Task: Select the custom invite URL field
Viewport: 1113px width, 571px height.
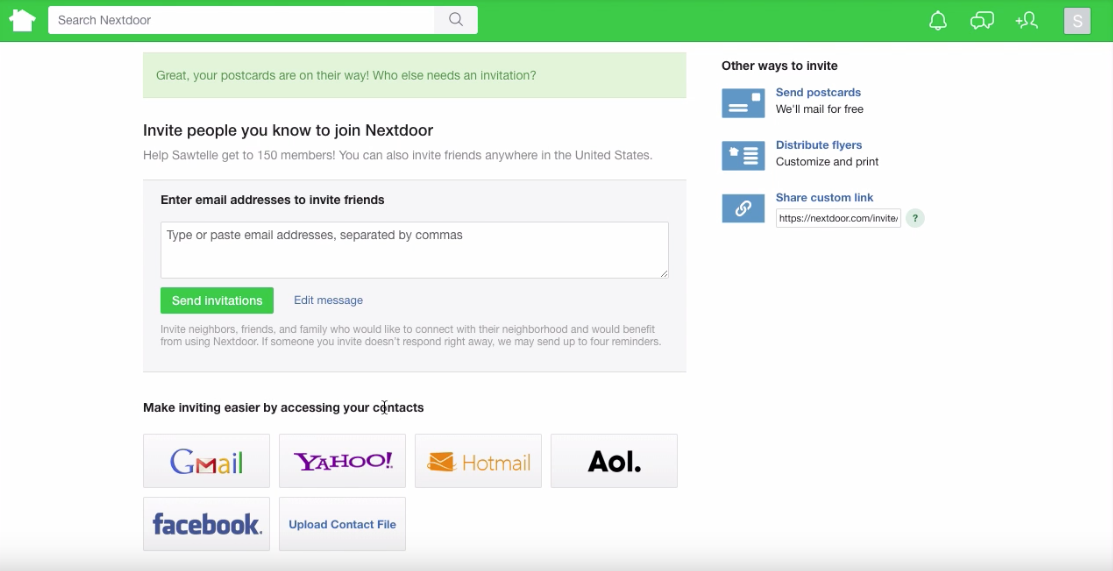Action: click(x=838, y=218)
